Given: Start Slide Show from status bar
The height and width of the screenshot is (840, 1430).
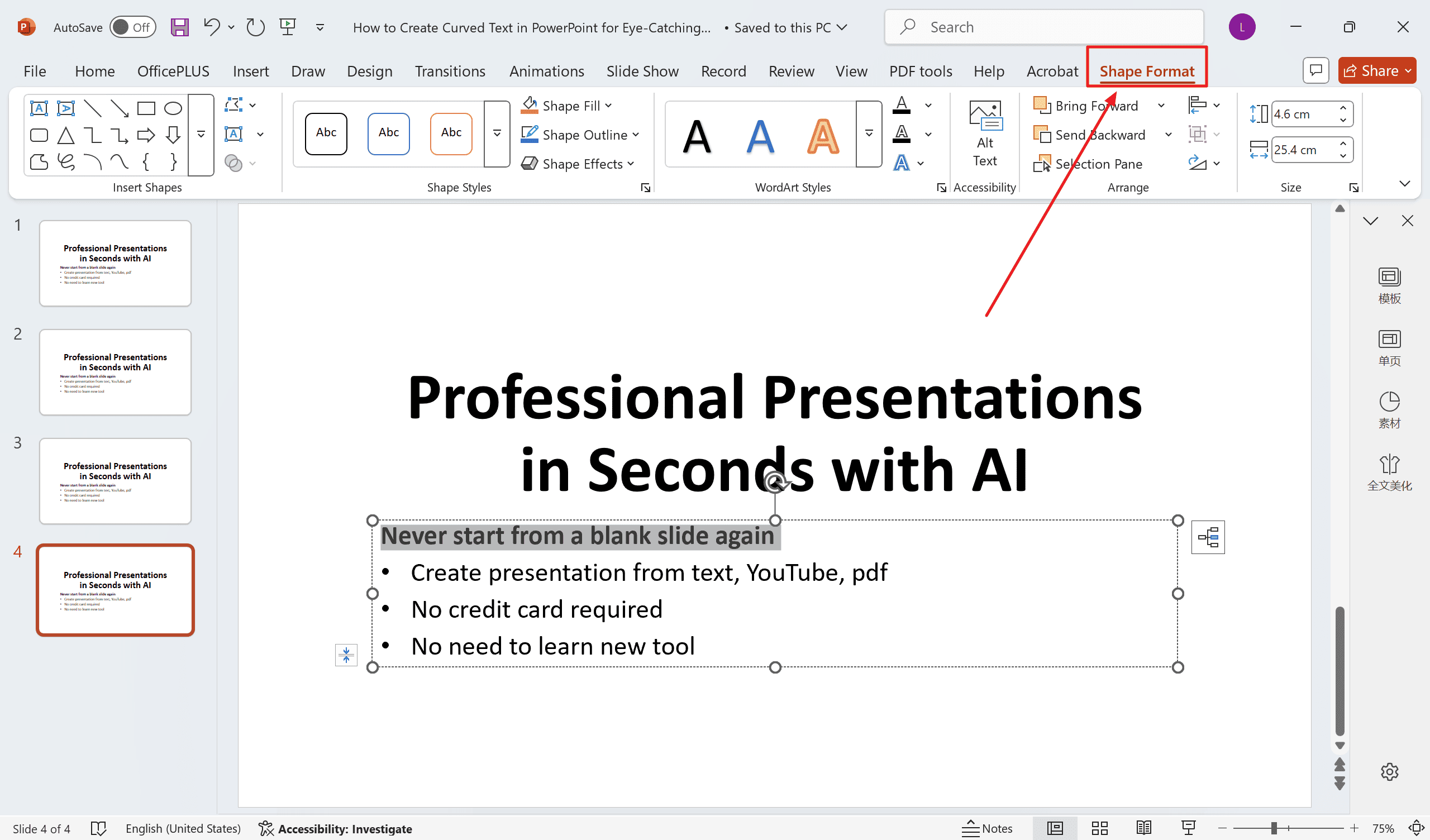Looking at the screenshot, I should (x=1188, y=829).
